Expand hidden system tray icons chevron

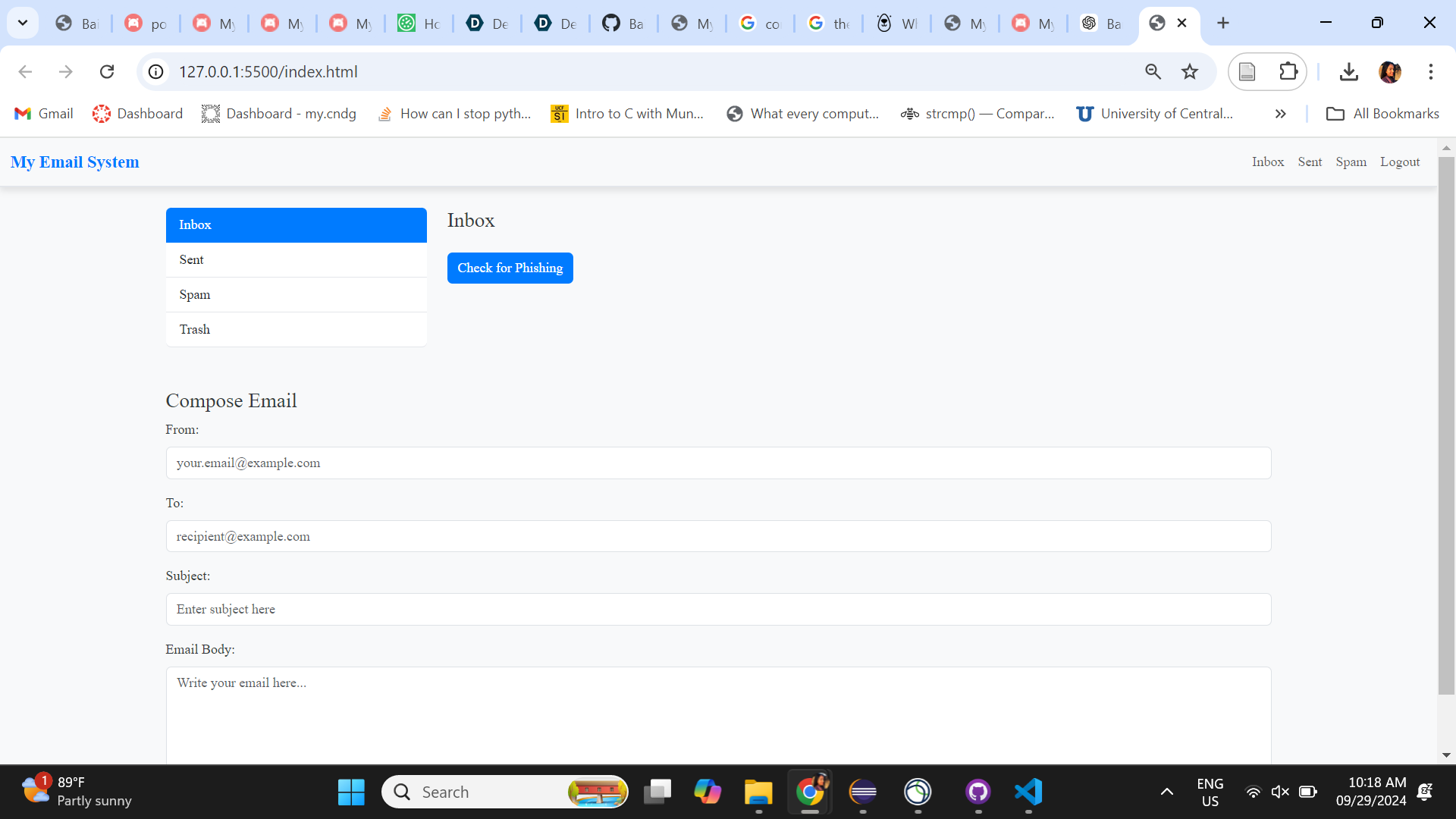click(x=1166, y=792)
